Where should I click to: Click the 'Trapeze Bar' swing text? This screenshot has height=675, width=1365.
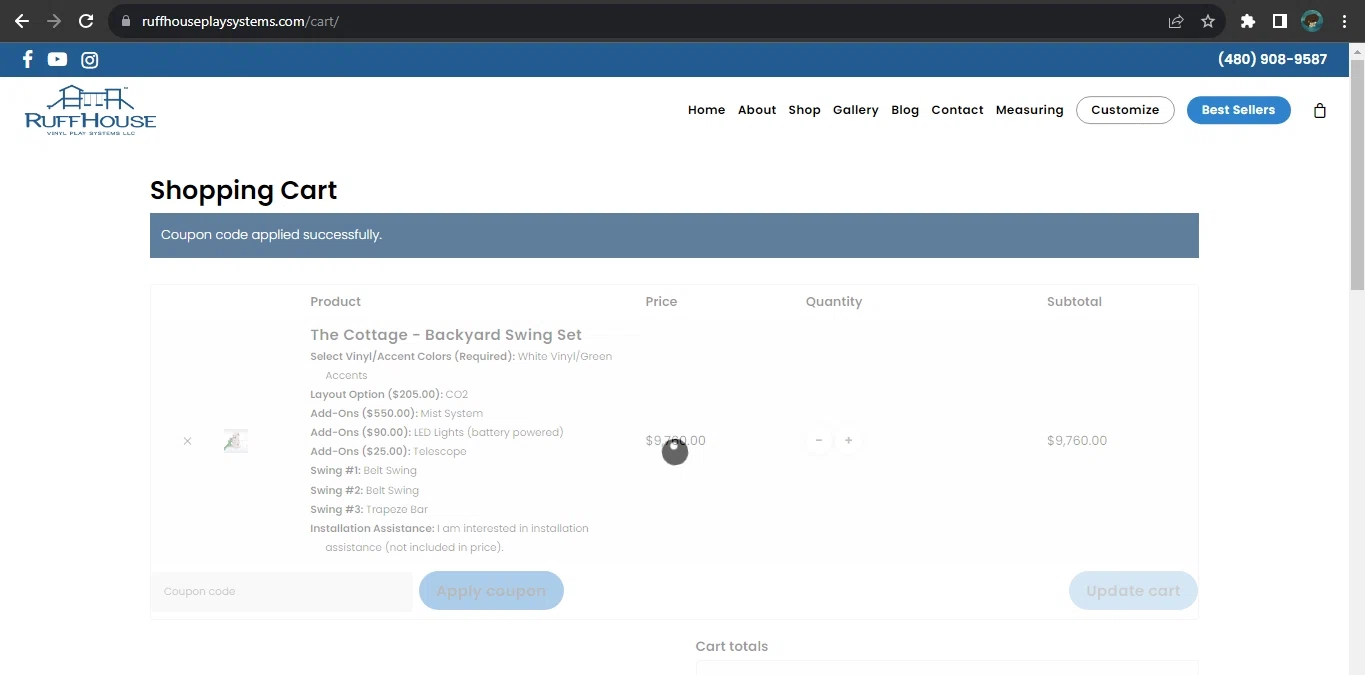397,510
